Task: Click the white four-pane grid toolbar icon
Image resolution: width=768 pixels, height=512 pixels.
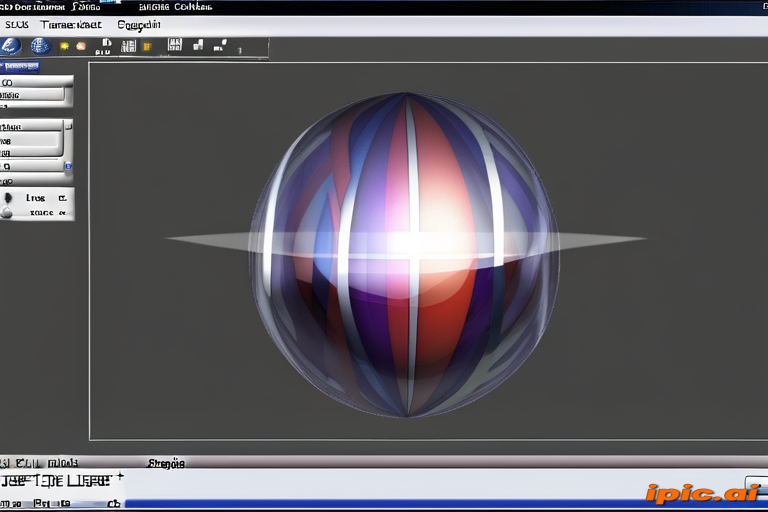Action: tap(175, 45)
